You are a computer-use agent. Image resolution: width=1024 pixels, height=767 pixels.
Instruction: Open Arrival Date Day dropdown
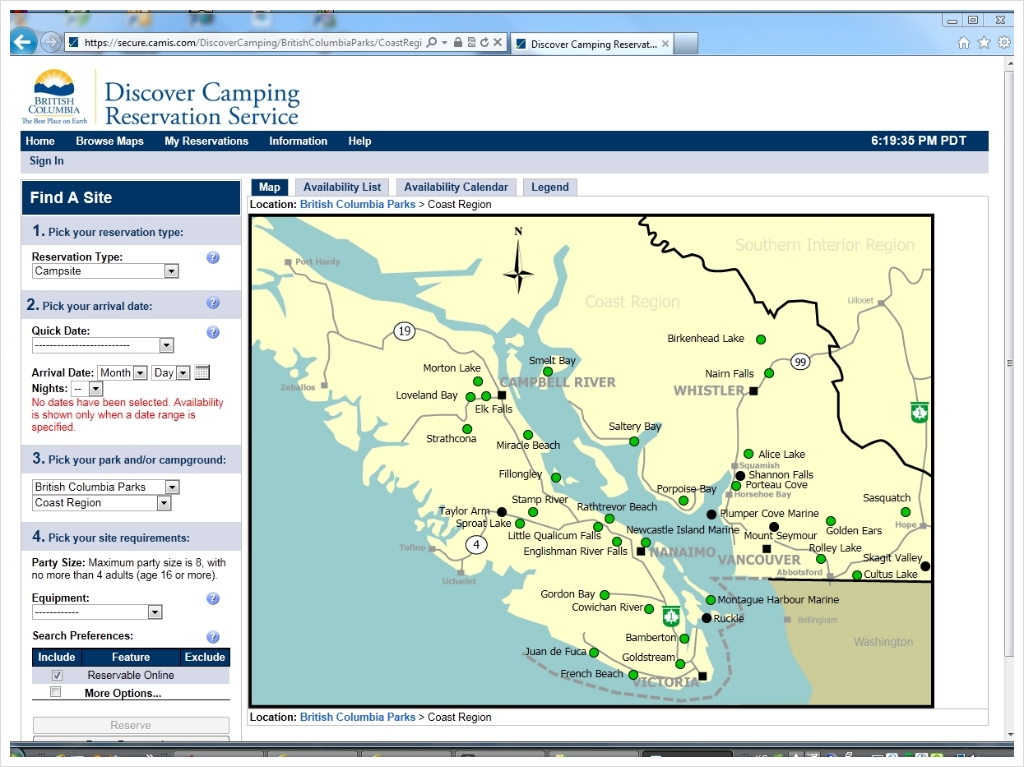pos(170,372)
